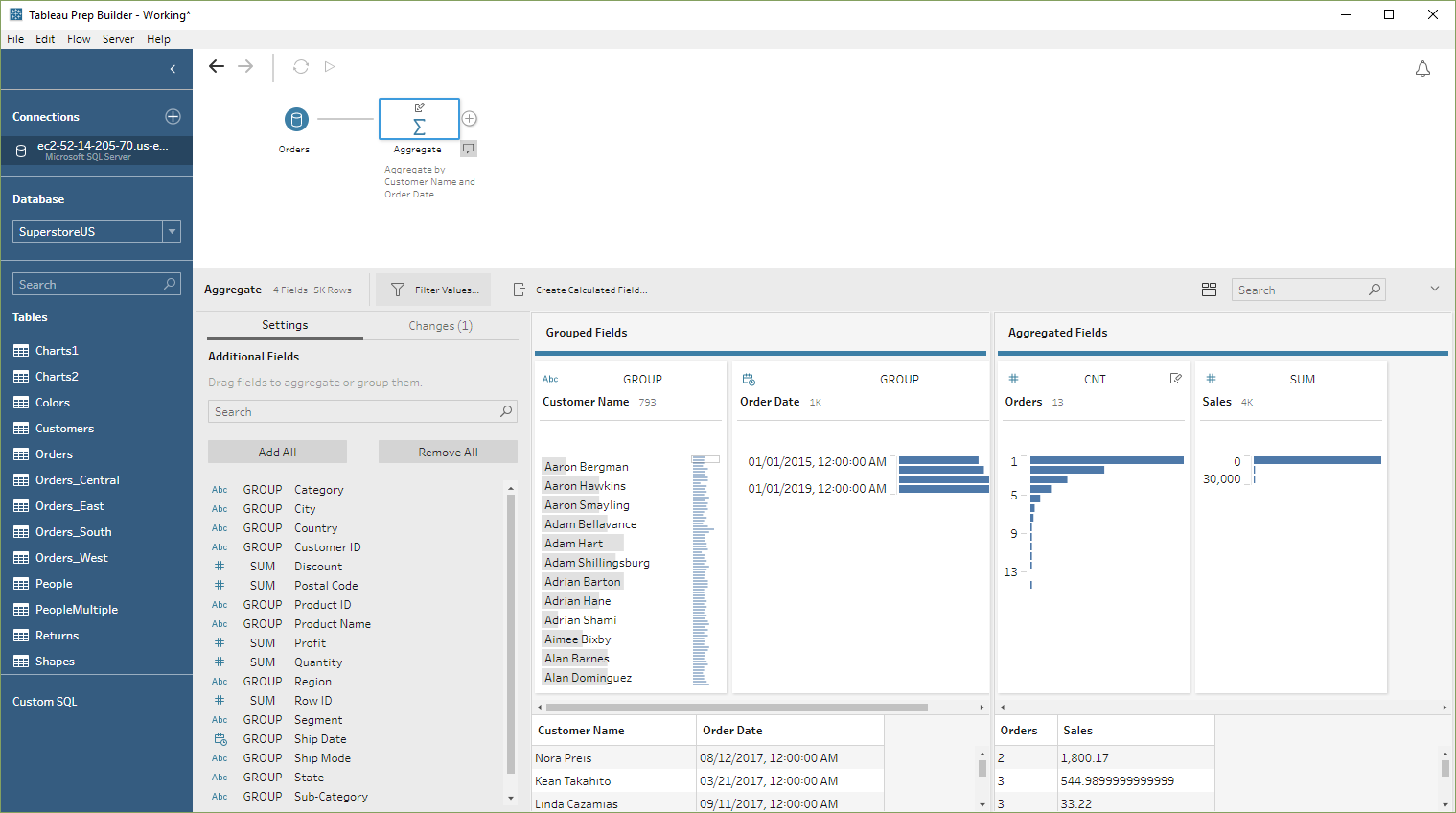Collapse the Connections pane with the chevron
Screen dimensions: 1456x813
pos(173,69)
